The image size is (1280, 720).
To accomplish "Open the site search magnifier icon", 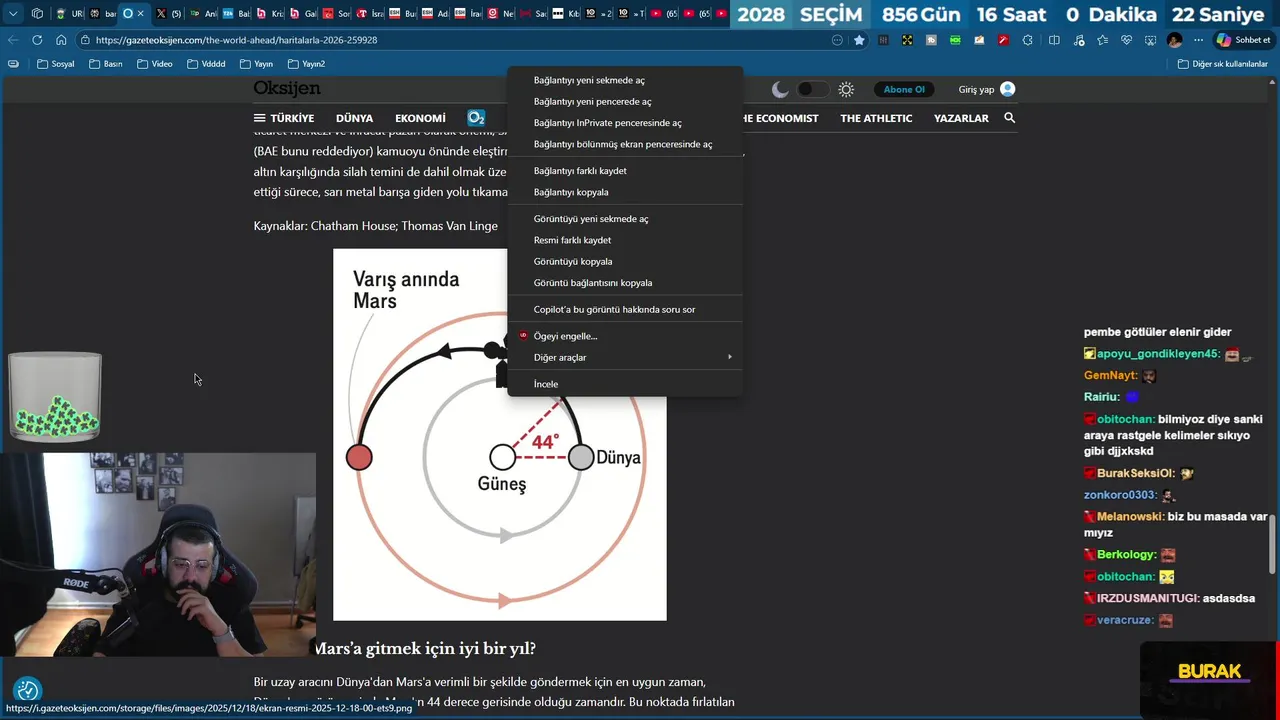I will coord(1009,118).
